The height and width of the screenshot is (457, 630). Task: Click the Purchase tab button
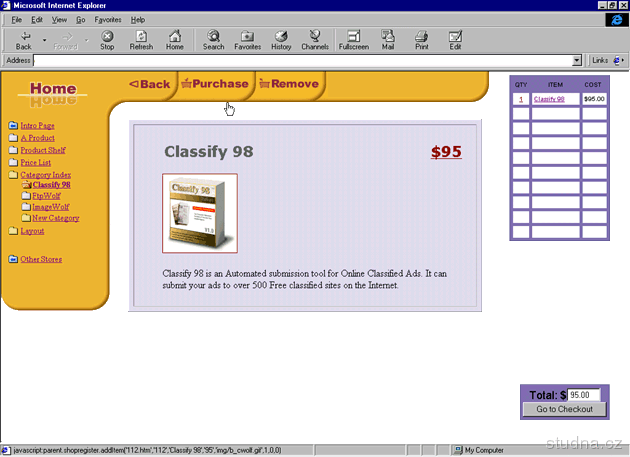tap(215, 84)
